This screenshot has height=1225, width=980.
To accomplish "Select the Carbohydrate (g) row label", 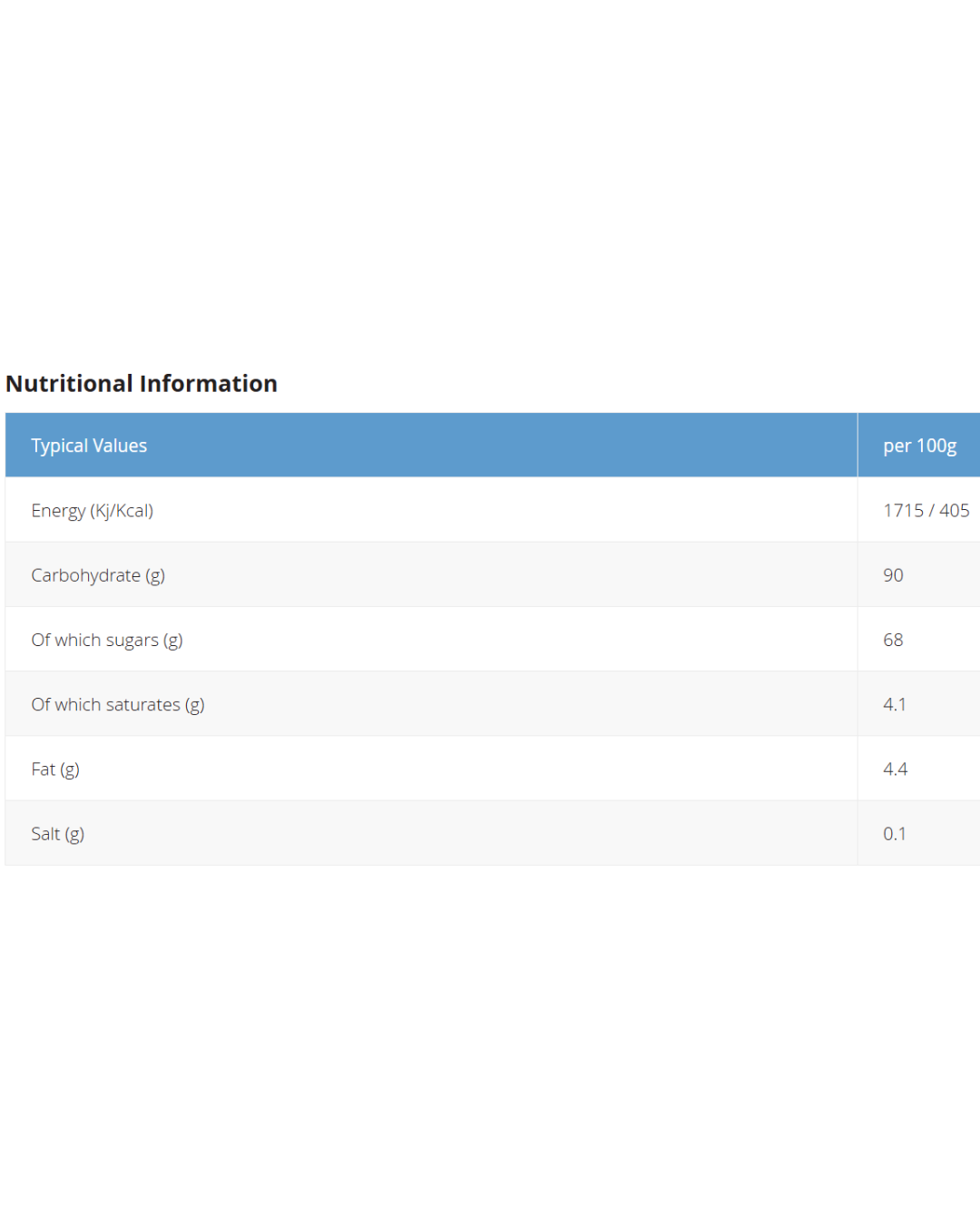I will click(98, 575).
